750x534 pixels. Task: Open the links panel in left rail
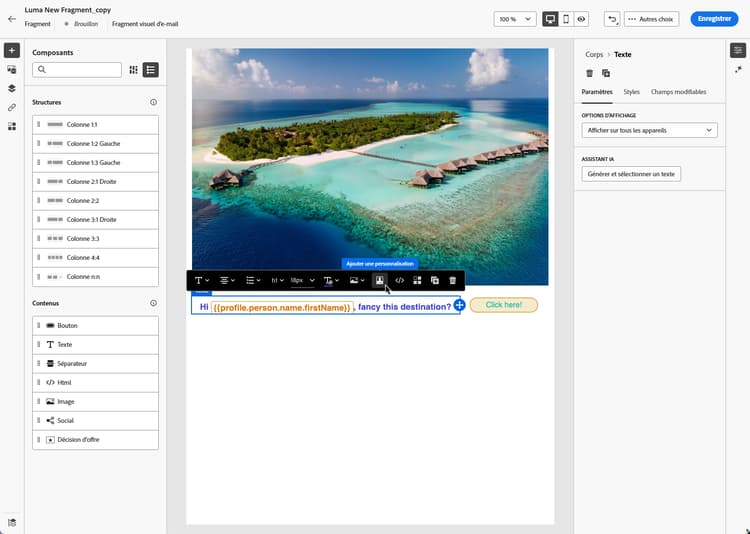(x=12, y=107)
